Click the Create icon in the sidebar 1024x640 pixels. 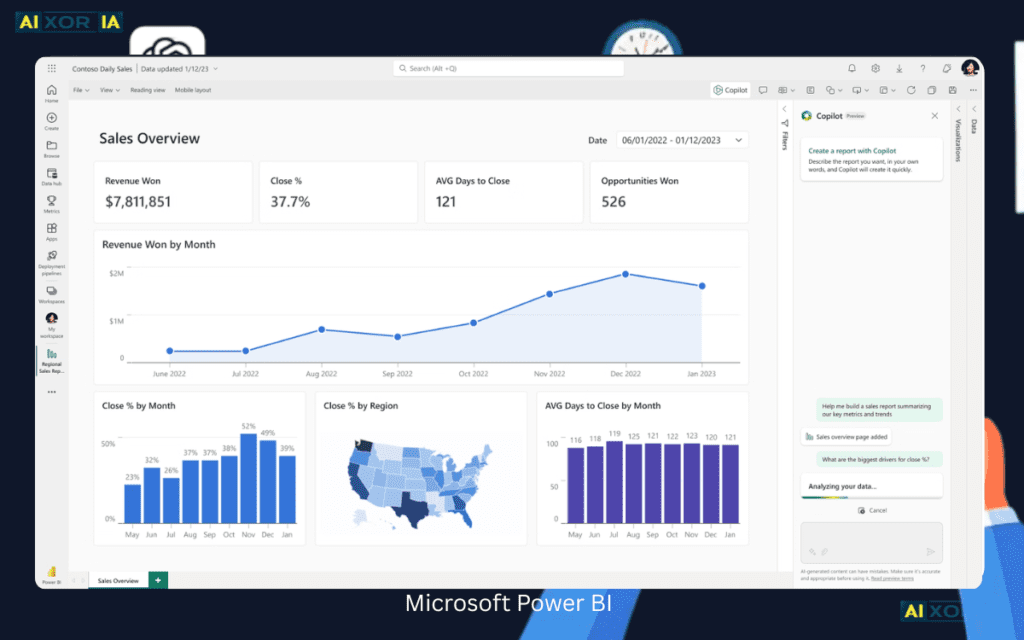[51, 120]
